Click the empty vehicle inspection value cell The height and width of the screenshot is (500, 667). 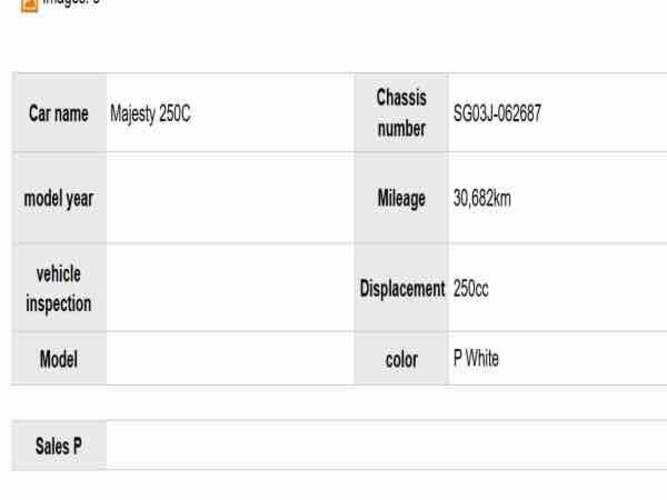click(230, 289)
